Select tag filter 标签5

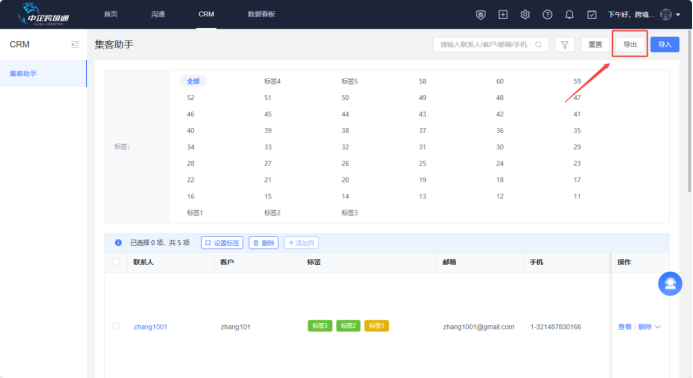point(350,81)
